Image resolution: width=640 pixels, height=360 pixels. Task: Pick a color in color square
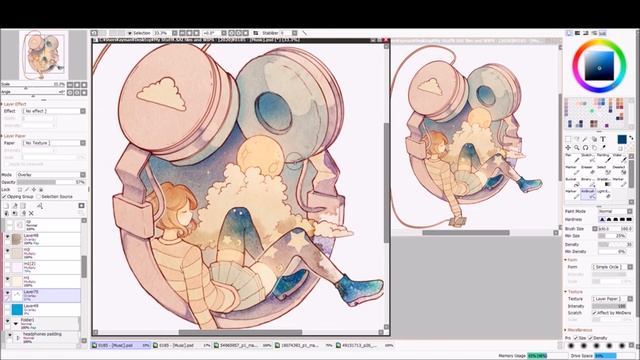point(599,66)
